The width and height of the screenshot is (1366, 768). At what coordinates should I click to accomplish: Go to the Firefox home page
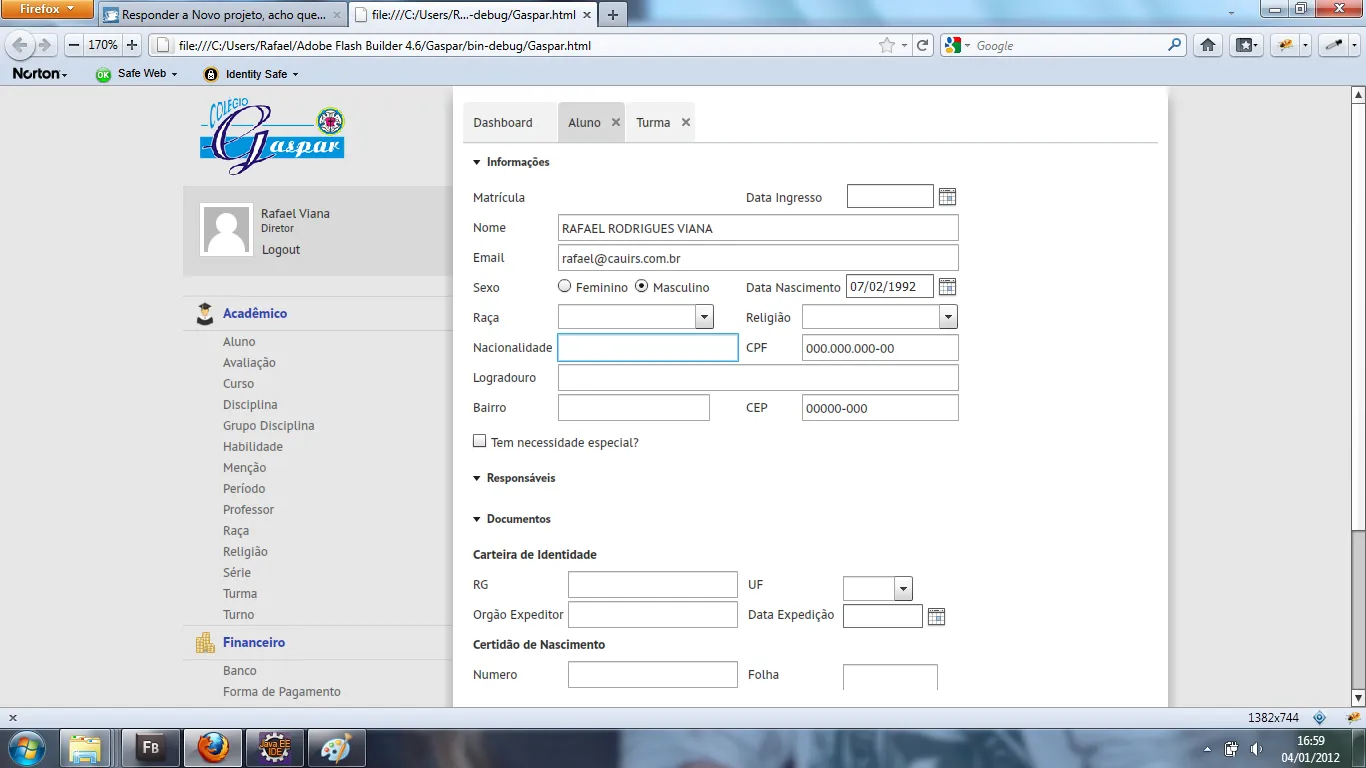tap(1208, 45)
